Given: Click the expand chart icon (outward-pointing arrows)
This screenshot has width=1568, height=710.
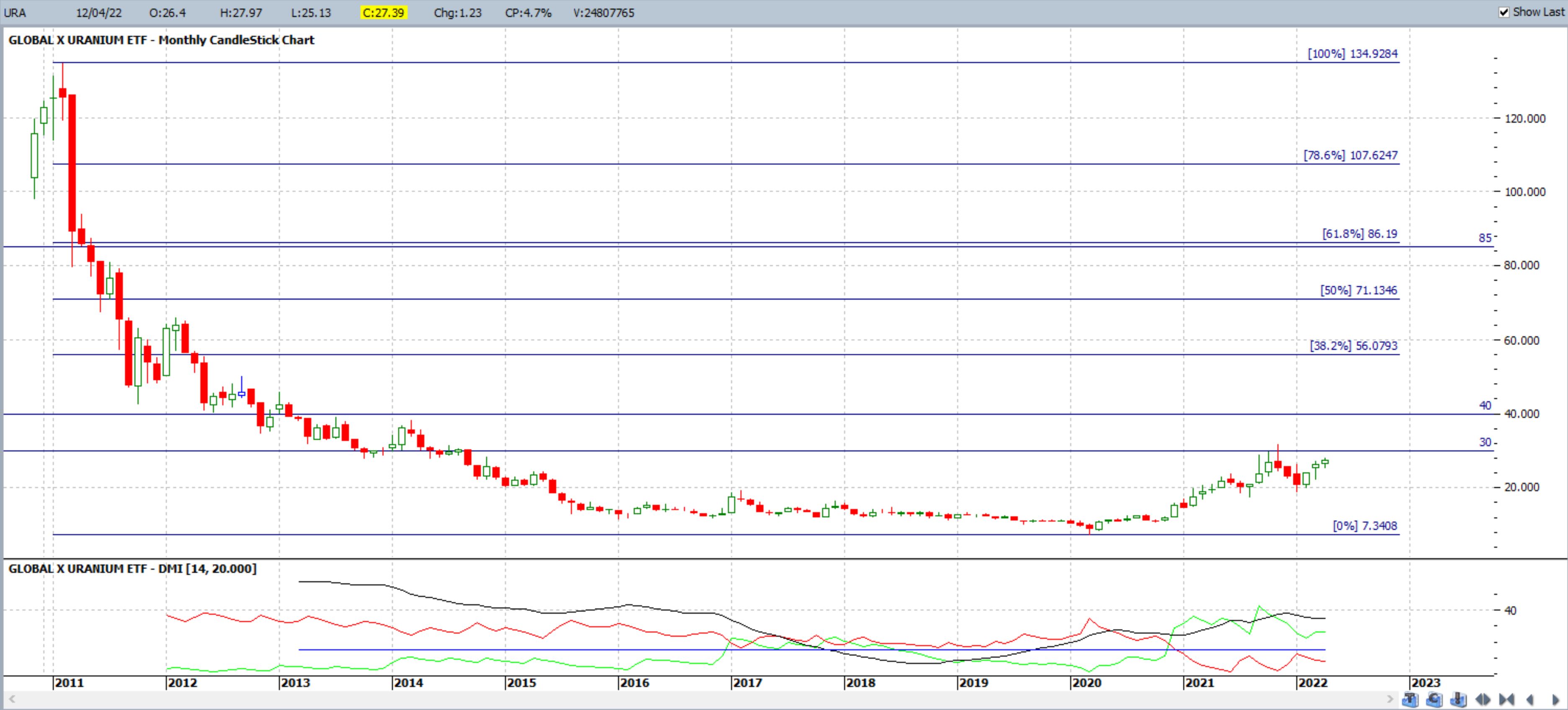Looking at the screenshot, I should tap(1483, 700).
